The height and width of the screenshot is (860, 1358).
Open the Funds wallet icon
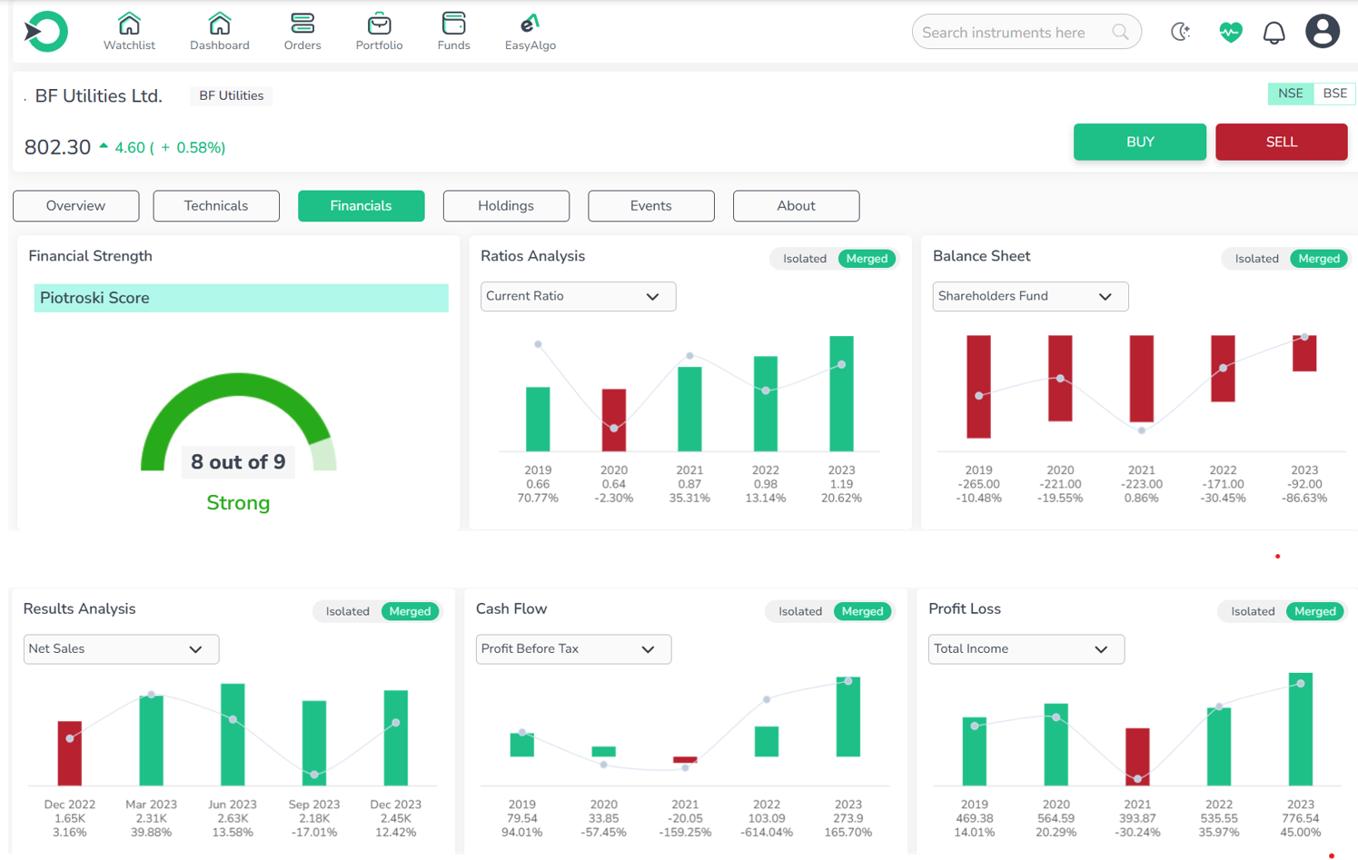coord(453,23)
